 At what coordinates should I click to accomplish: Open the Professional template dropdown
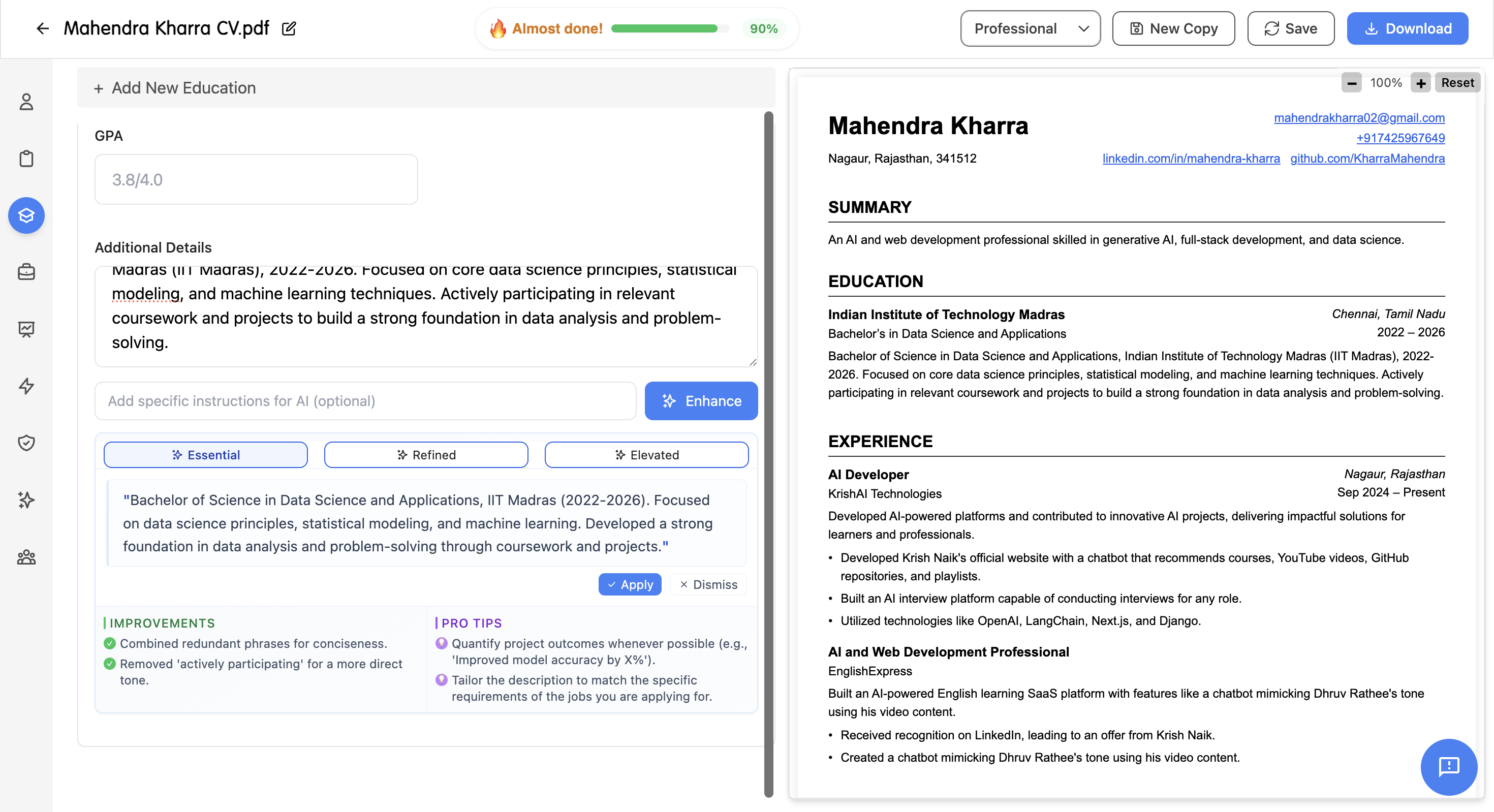pos(1030,28)
